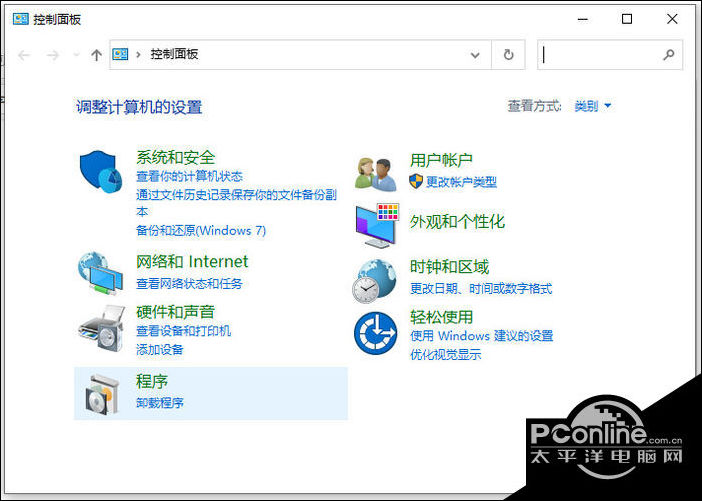Open the 外观和个性化 category

tap(457, 222)
